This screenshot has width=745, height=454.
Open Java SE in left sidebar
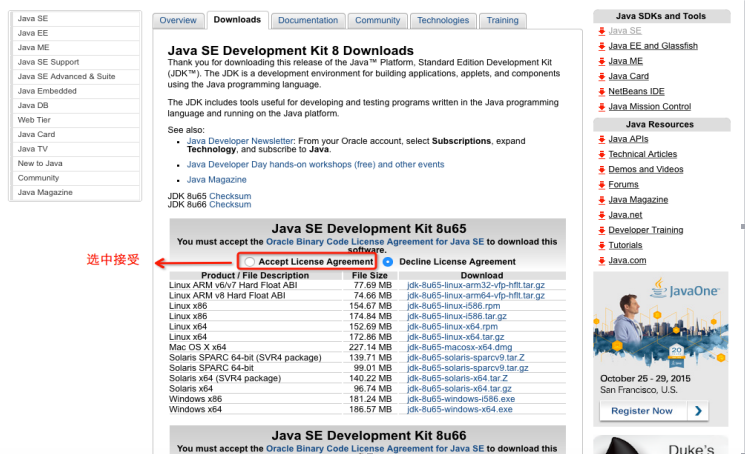pos(76,19)
